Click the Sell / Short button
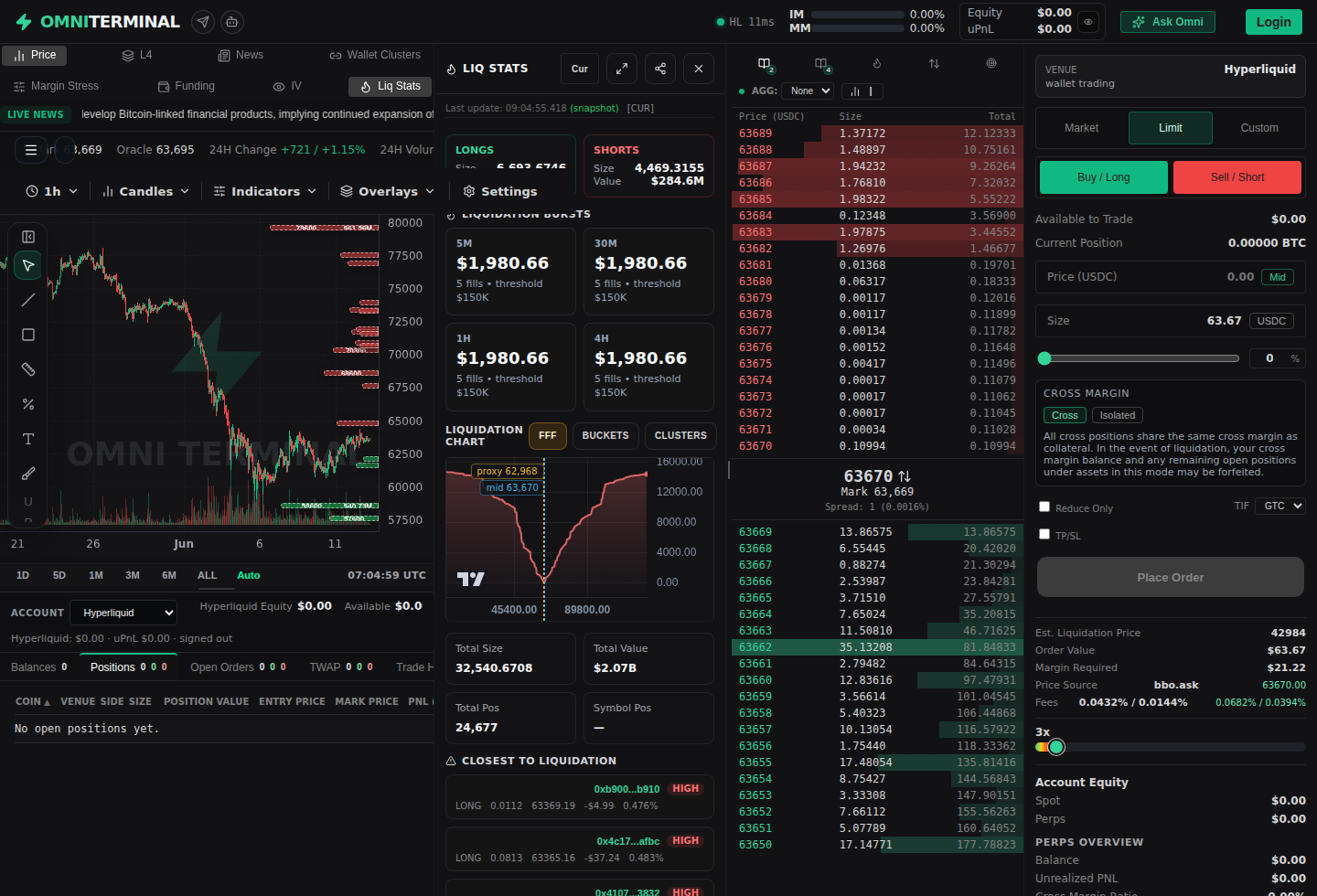The width and height of the screenshot is (1317, 896). pos(1237,177)
